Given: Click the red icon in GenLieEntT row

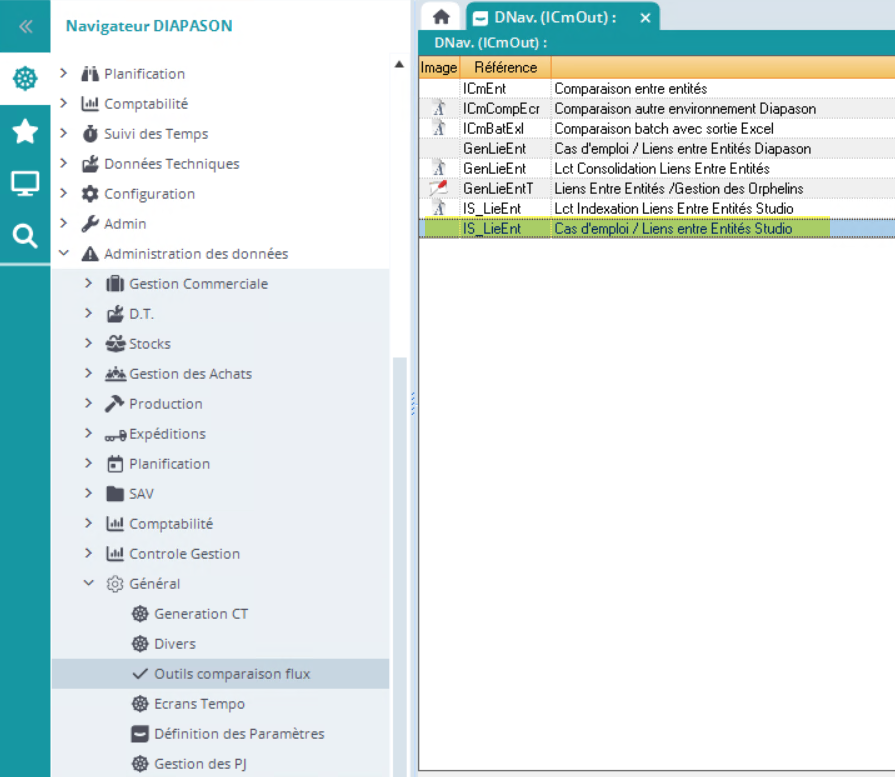Looking at the screenshot, I should pyautogui.click(x=438, y=188).
